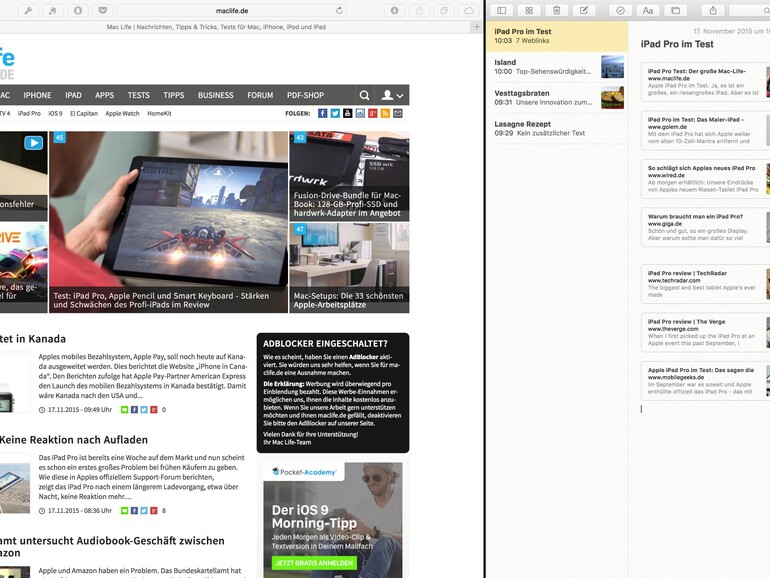Expand the user account dropdown on Mac Life
This screenshot has height=578, width=770.
pyautogui.click(x=392, y=95)
